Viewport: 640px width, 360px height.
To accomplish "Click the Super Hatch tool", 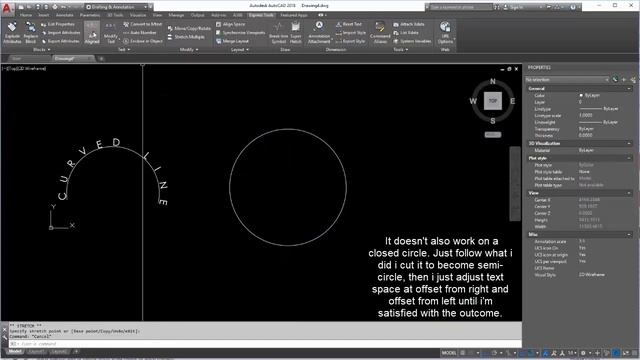I will click(296, 33).
